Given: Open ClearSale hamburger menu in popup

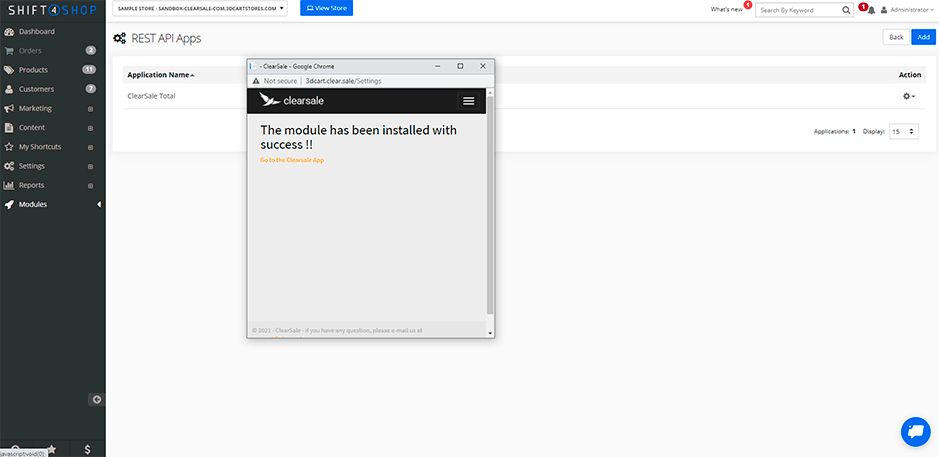Looking at the screenshot, I should tap(468, 100).
